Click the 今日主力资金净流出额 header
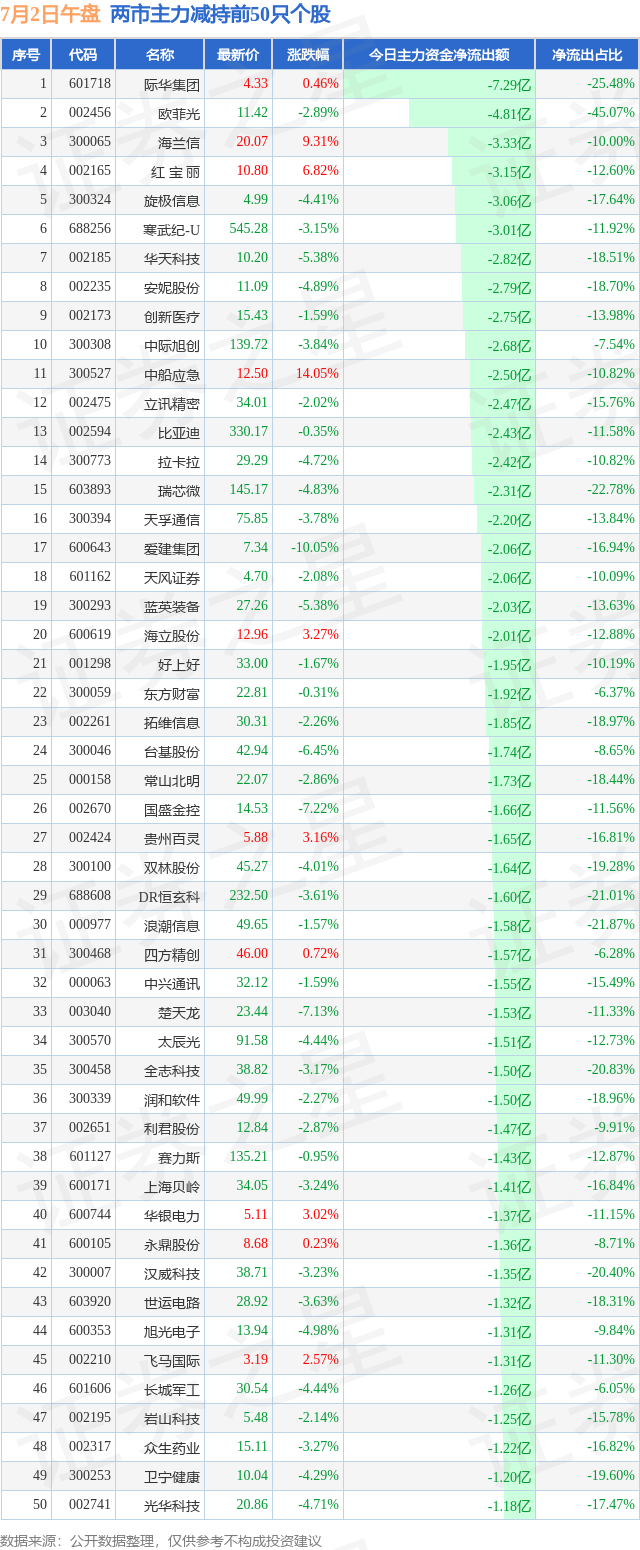640x1550 pixels. click(x=439, y=55)
